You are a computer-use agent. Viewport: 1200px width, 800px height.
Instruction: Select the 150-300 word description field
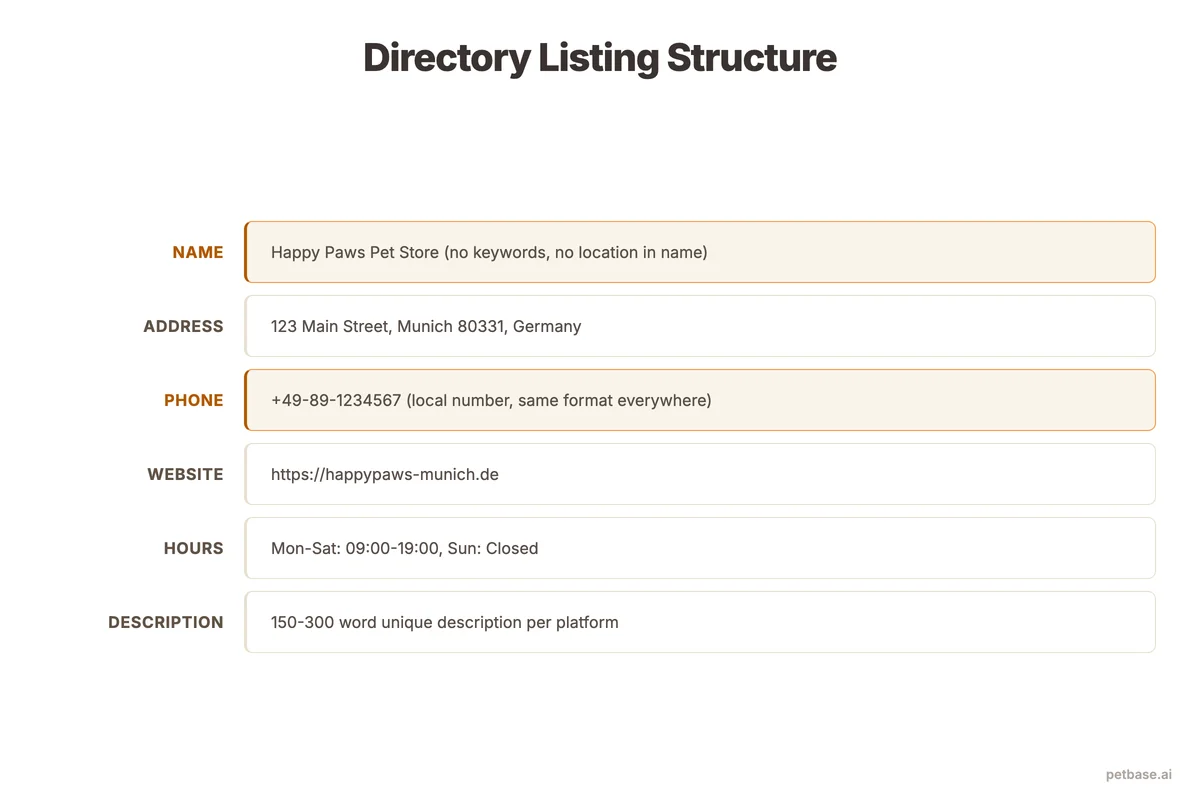point(700,622)
